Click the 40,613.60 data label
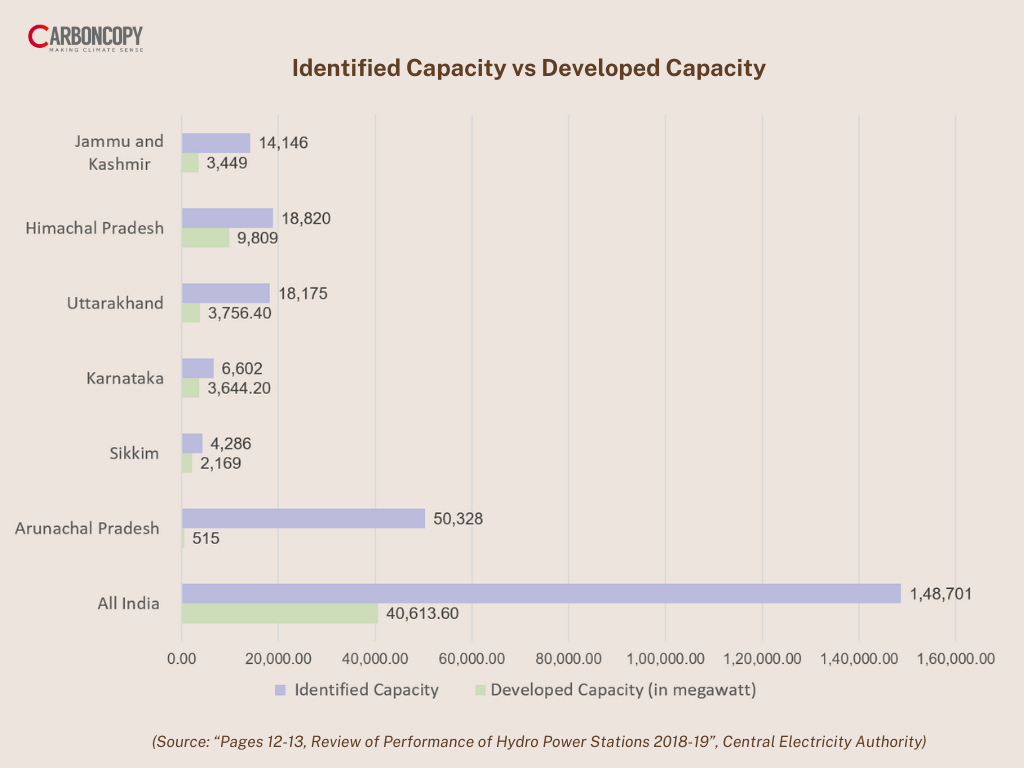Viewport: 1024px width, 768px height. (420, 616)
